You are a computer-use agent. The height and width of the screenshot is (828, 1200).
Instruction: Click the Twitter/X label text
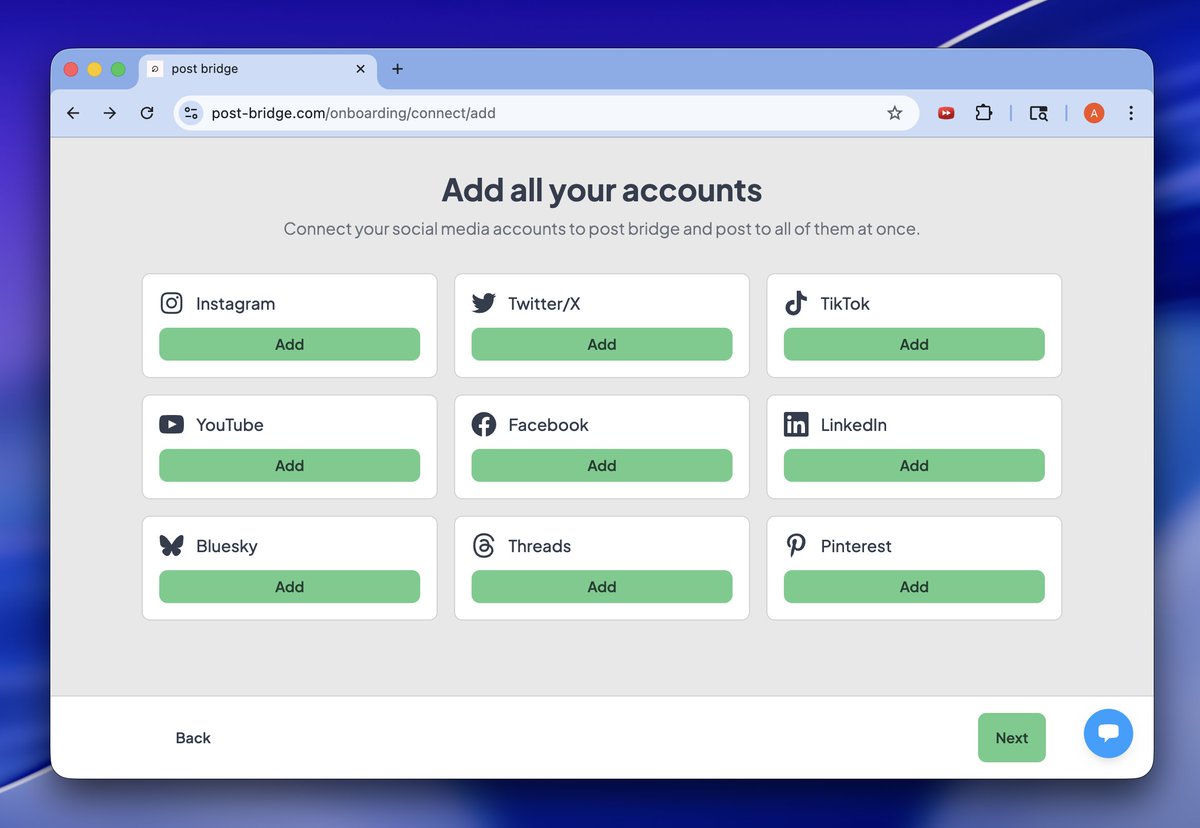pos(544,304)
